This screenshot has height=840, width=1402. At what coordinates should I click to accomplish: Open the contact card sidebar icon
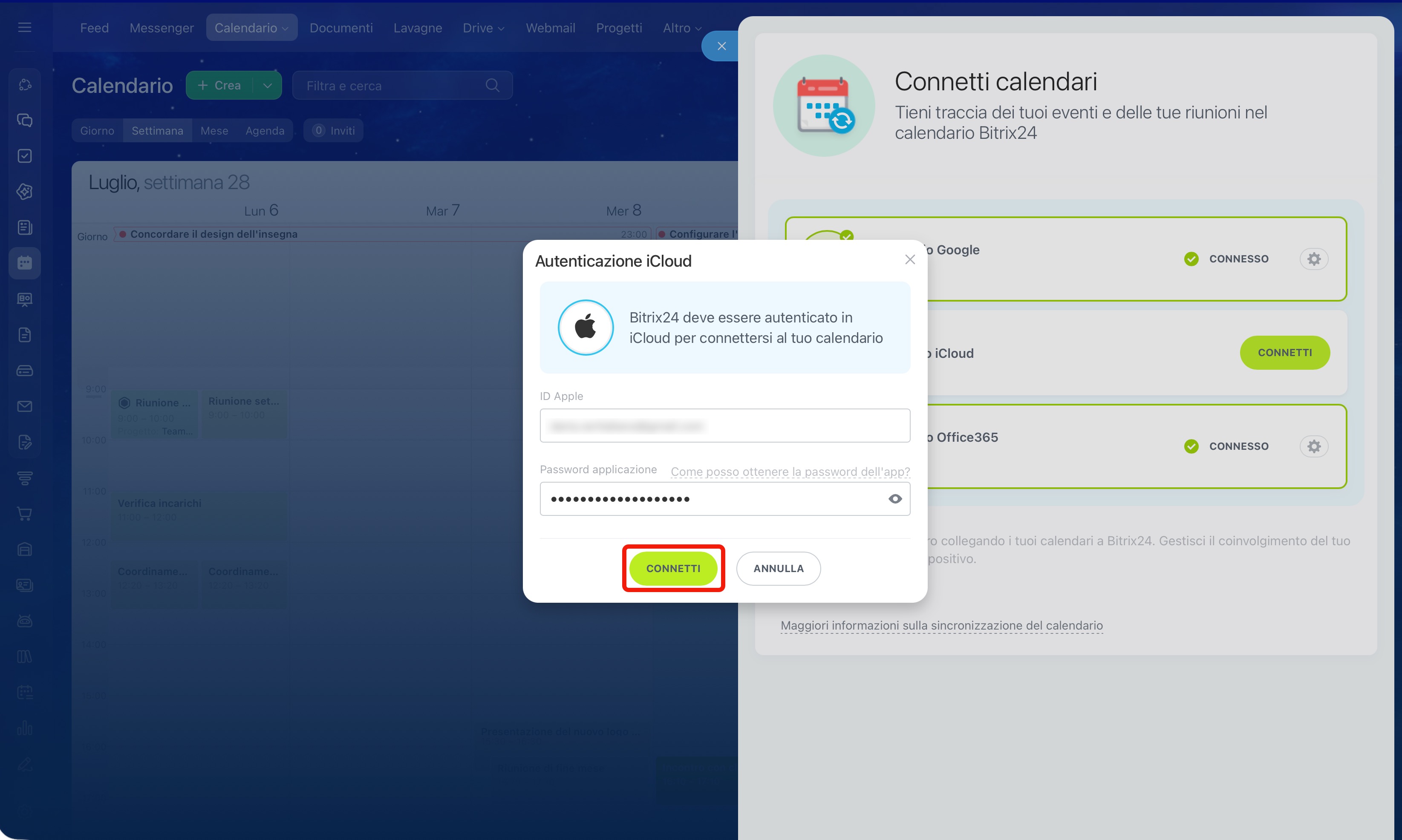click(x=24, y=585)
